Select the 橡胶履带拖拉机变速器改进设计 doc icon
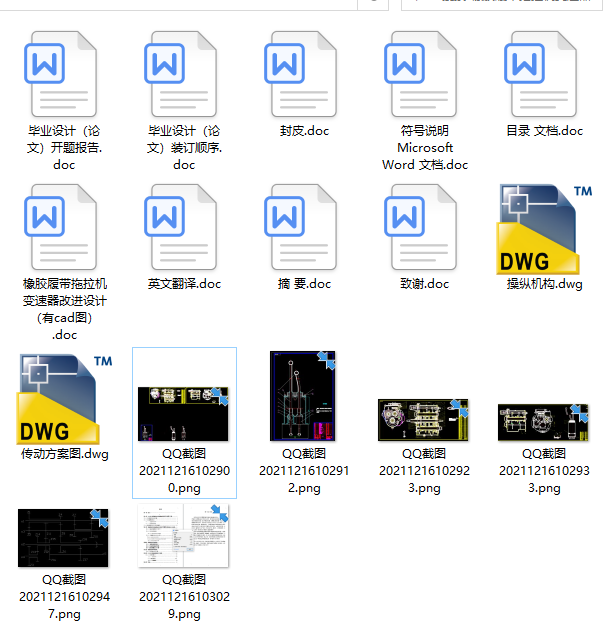The height and width of the screenshot is (632, 615). pyautogui.click(x=60, y=227)
